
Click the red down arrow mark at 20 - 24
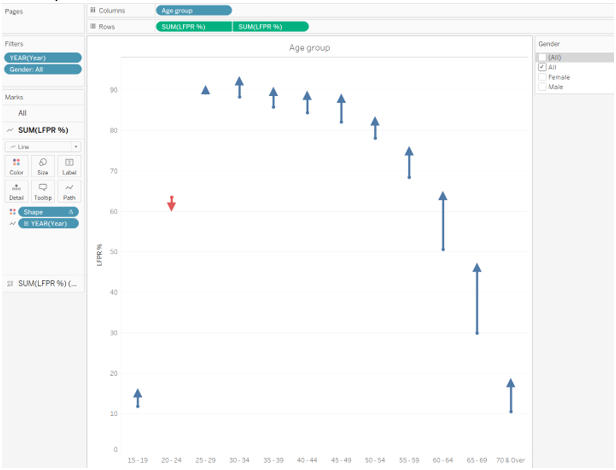171,204
